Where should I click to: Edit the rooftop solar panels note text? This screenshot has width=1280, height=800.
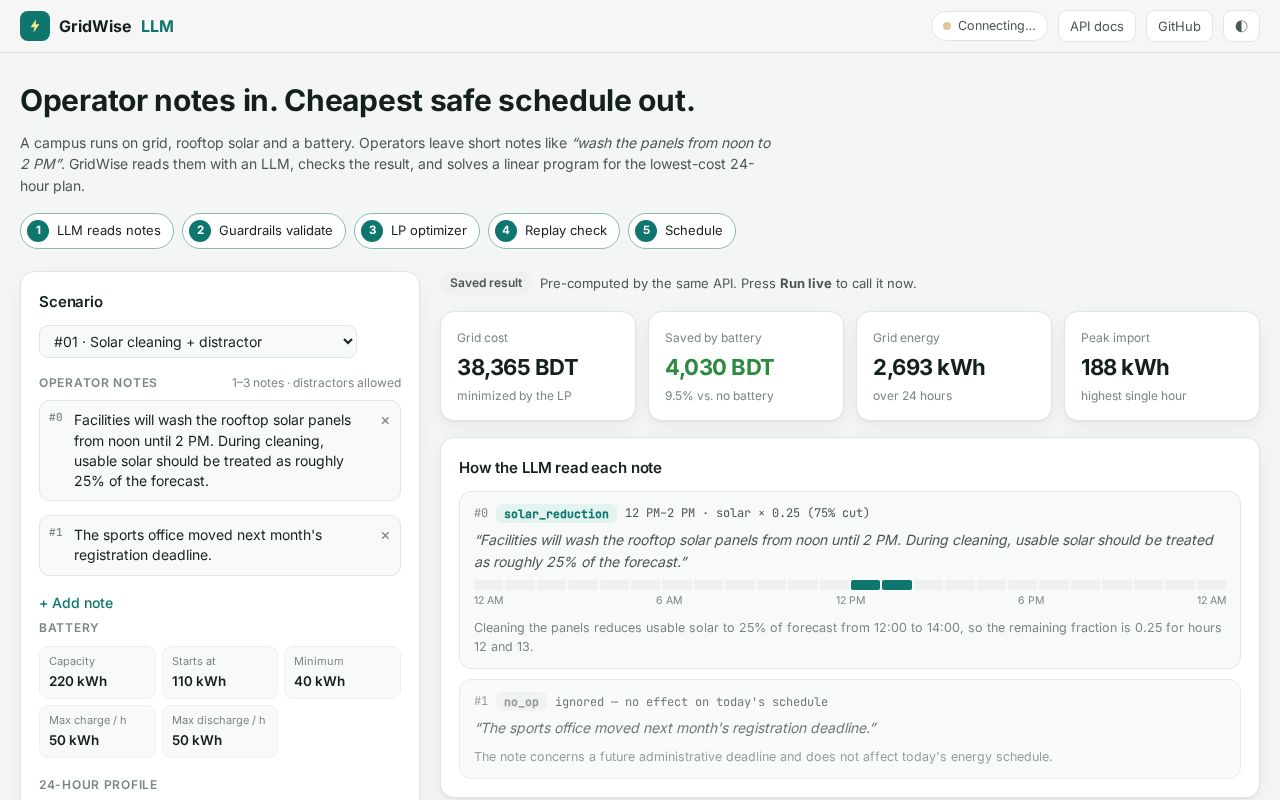click(x=219, y=451)
